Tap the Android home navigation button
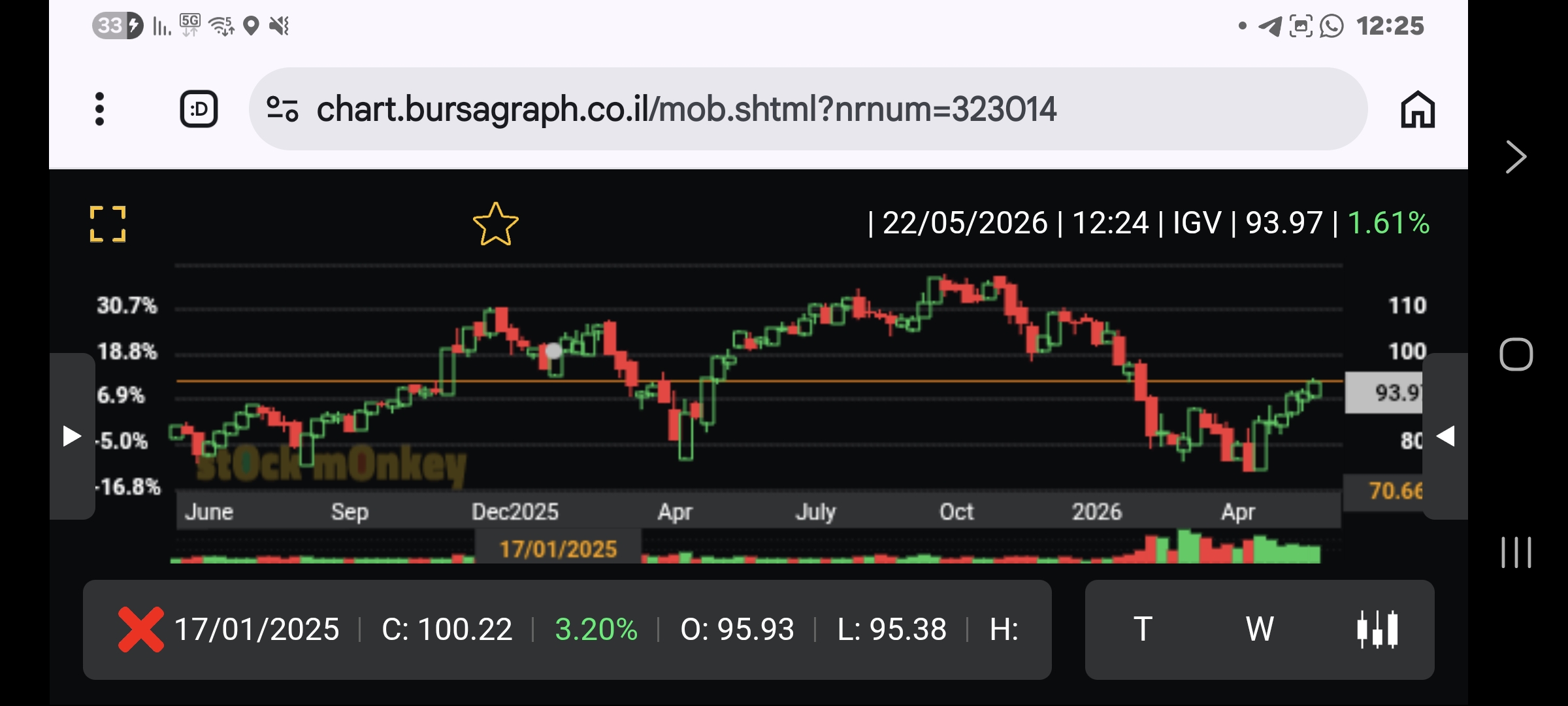The image size is (1568, 706). coord(1516,354)
